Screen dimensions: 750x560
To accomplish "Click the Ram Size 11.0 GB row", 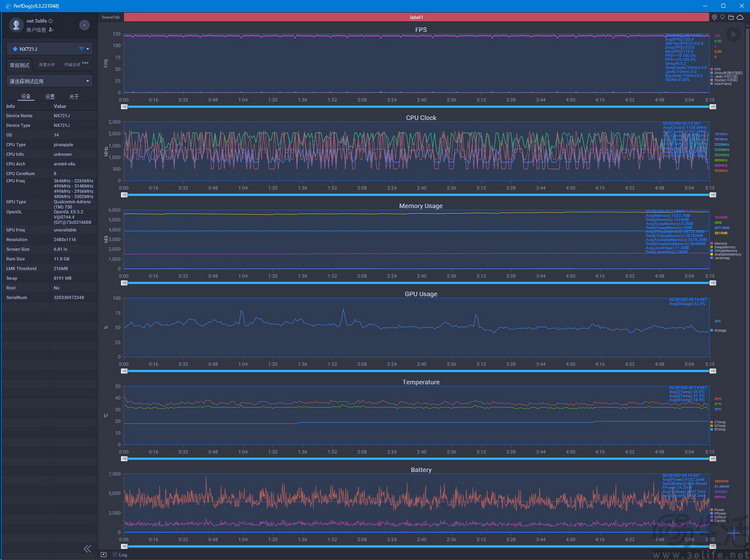I will tap(50, 259).
